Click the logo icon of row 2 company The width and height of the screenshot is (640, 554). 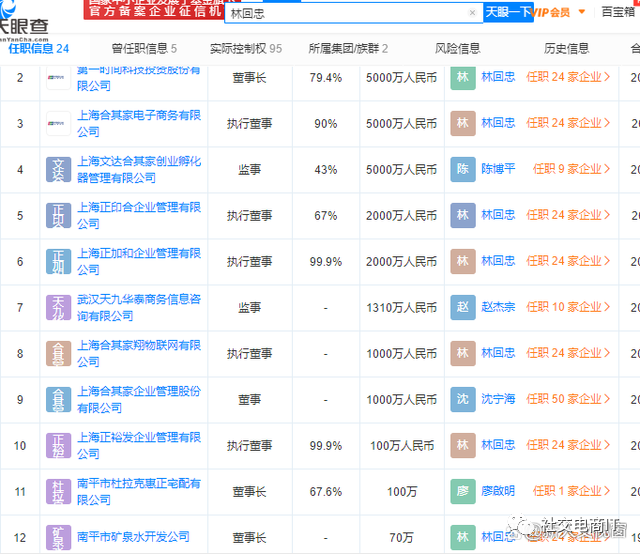[x=58, y=78]
